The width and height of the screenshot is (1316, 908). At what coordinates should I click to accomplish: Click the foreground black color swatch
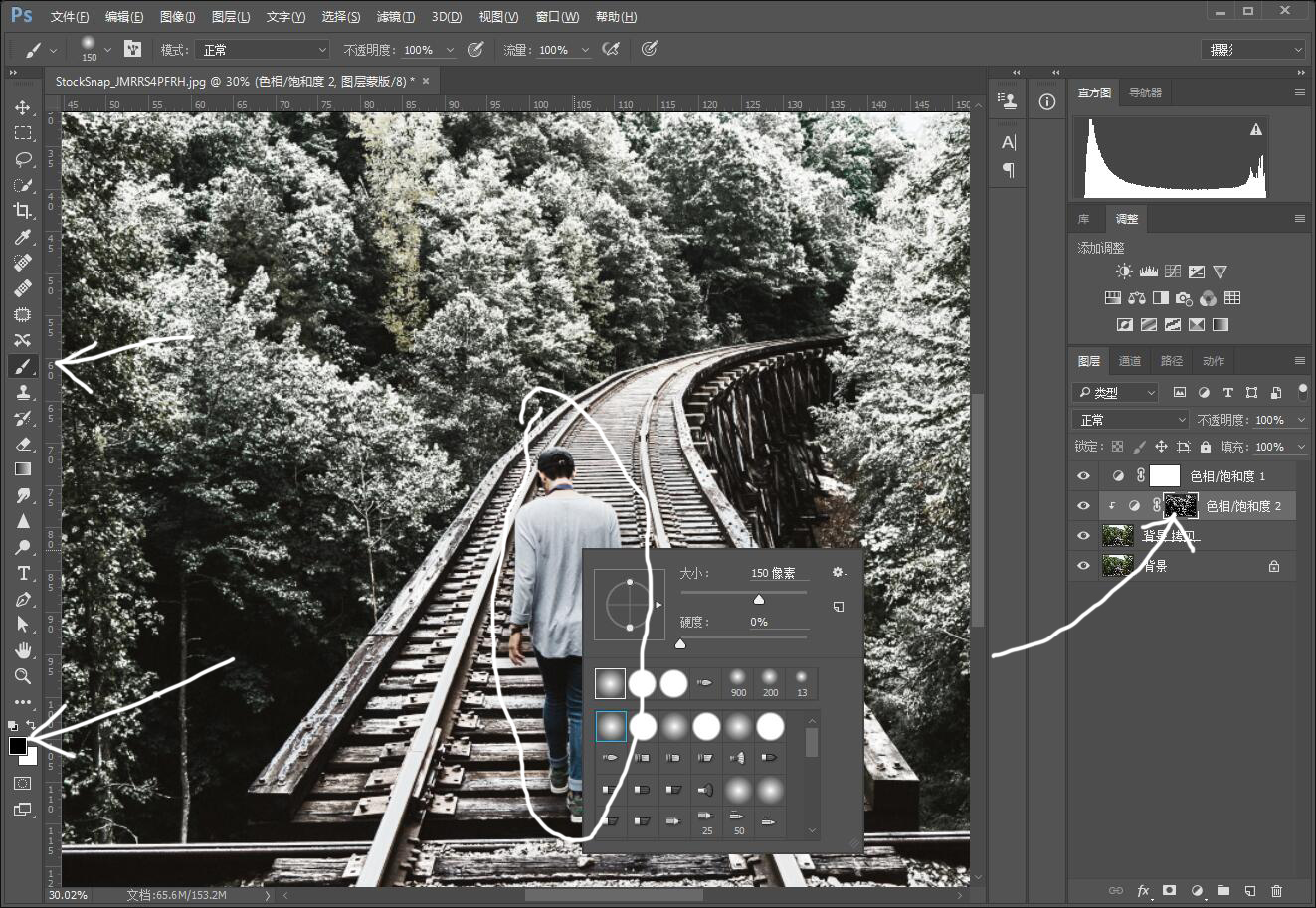(18, 747)
